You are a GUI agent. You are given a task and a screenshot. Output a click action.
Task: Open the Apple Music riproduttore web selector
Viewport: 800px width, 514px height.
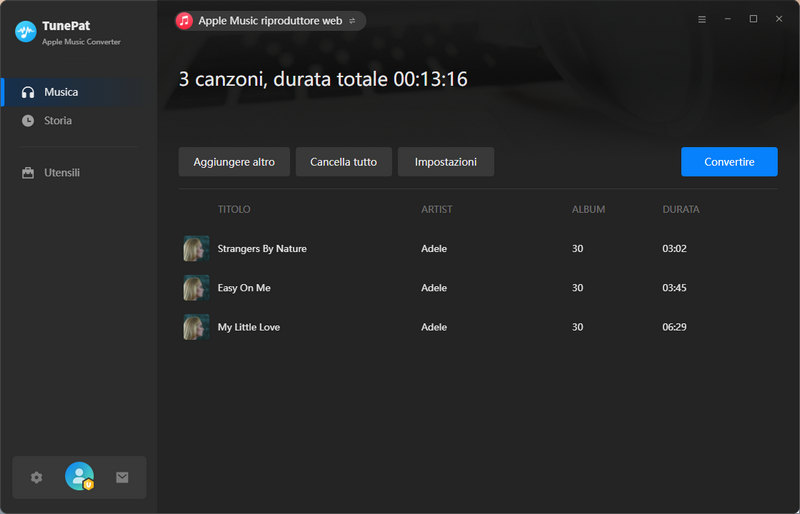[270, 21]
